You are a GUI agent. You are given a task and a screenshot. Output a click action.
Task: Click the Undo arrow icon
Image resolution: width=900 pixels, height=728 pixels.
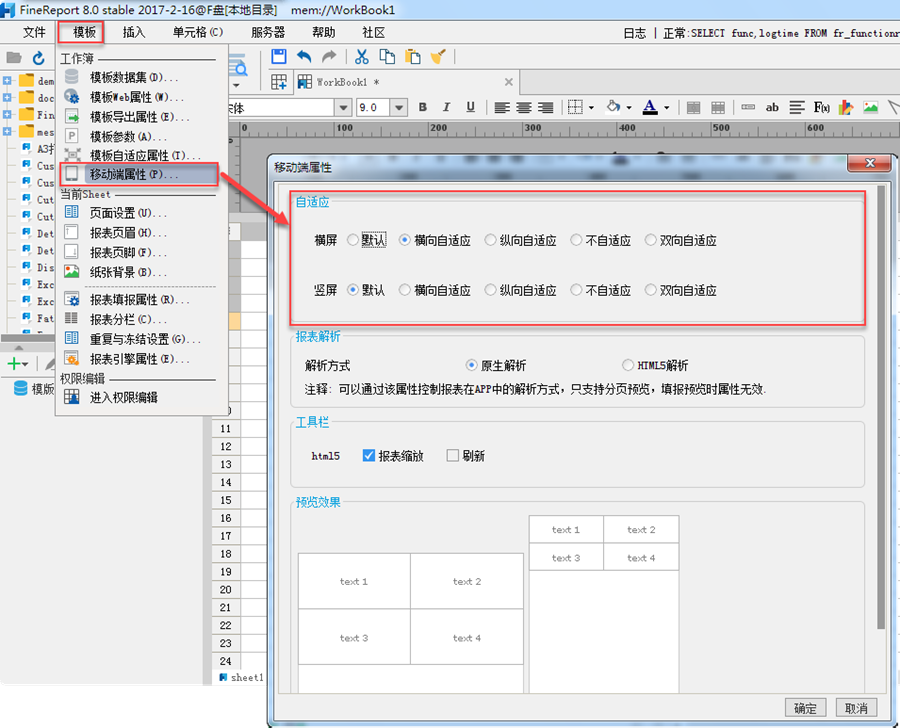304,56
